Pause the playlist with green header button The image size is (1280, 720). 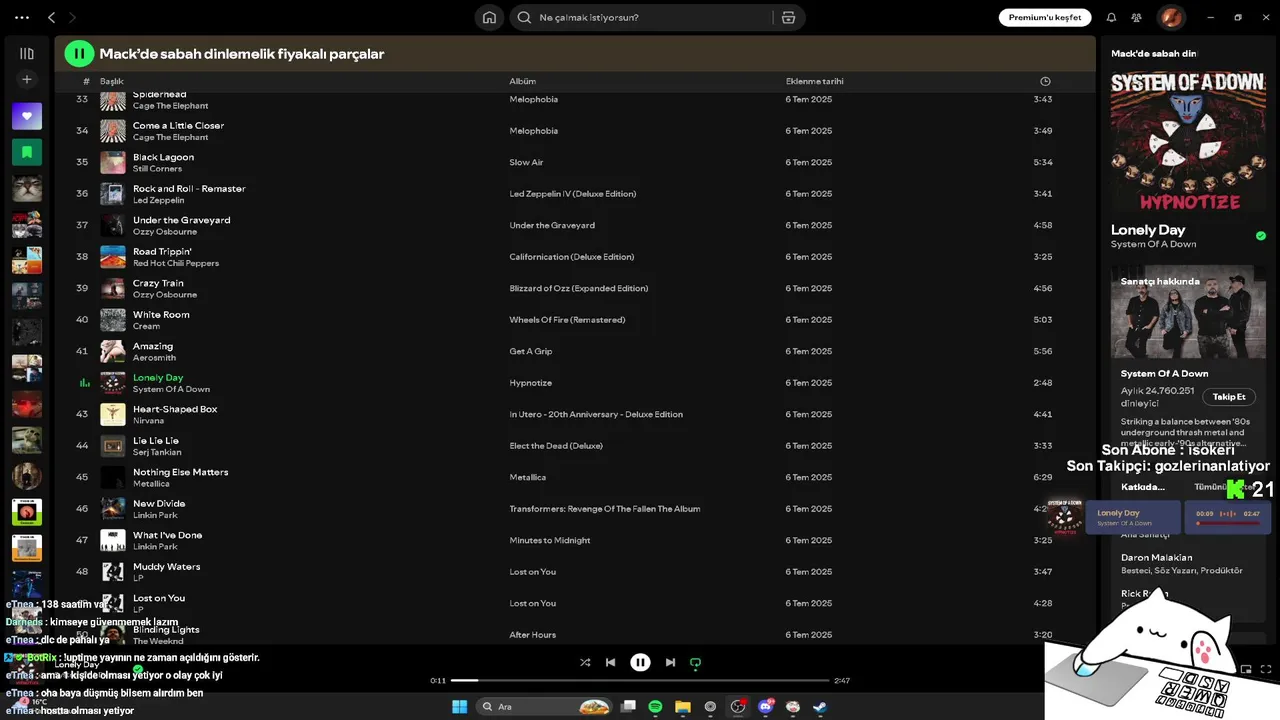pos(79,54)
